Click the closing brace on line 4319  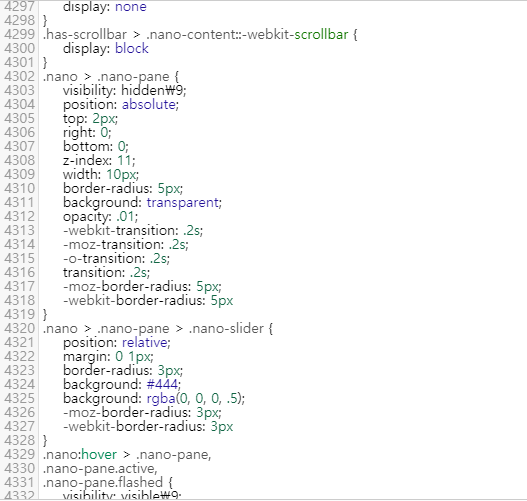45,315
